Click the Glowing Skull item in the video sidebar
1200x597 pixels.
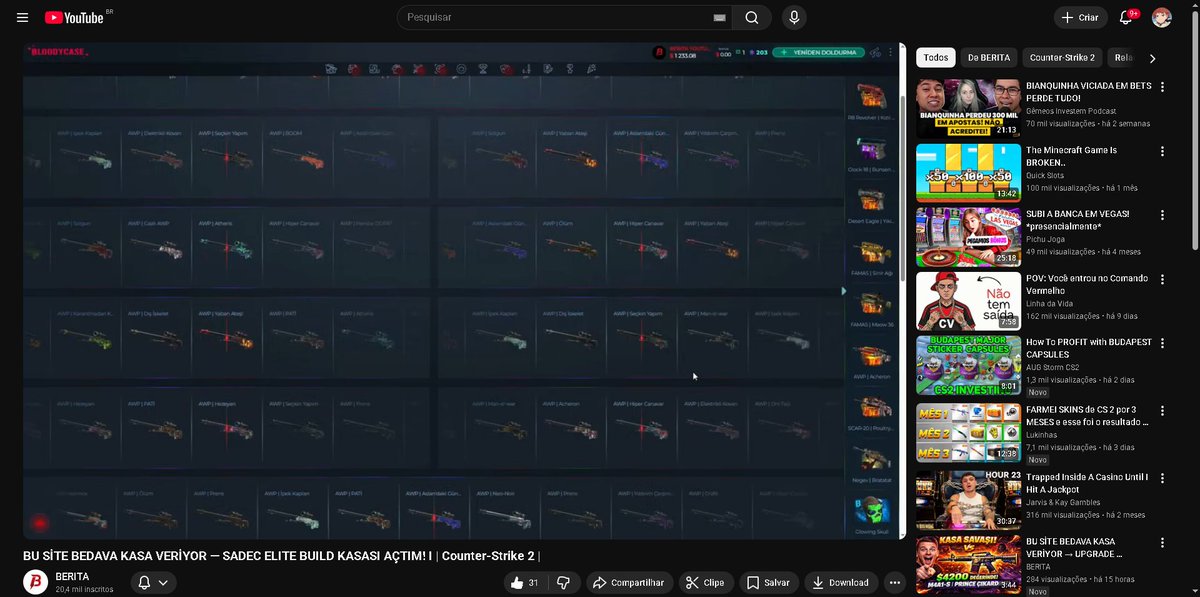872,513
